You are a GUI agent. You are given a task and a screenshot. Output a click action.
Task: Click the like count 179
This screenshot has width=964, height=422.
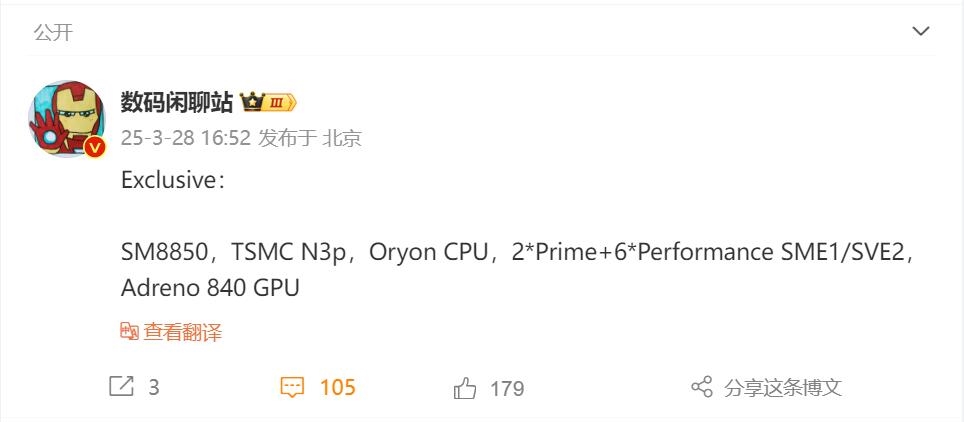507,388
